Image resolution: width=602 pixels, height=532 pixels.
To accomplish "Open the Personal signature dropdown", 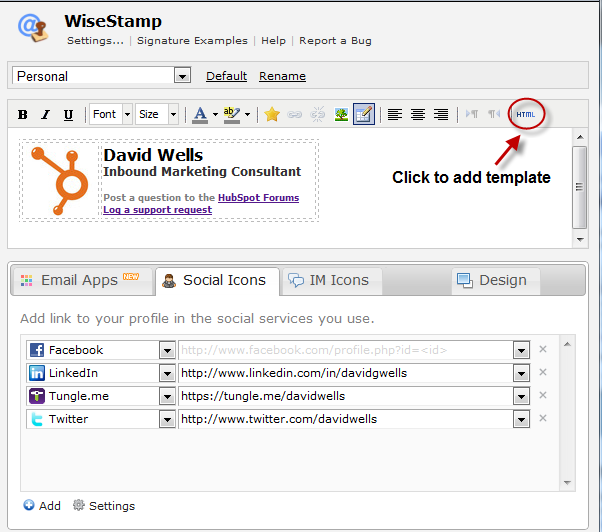I will (x=182, y=76).
